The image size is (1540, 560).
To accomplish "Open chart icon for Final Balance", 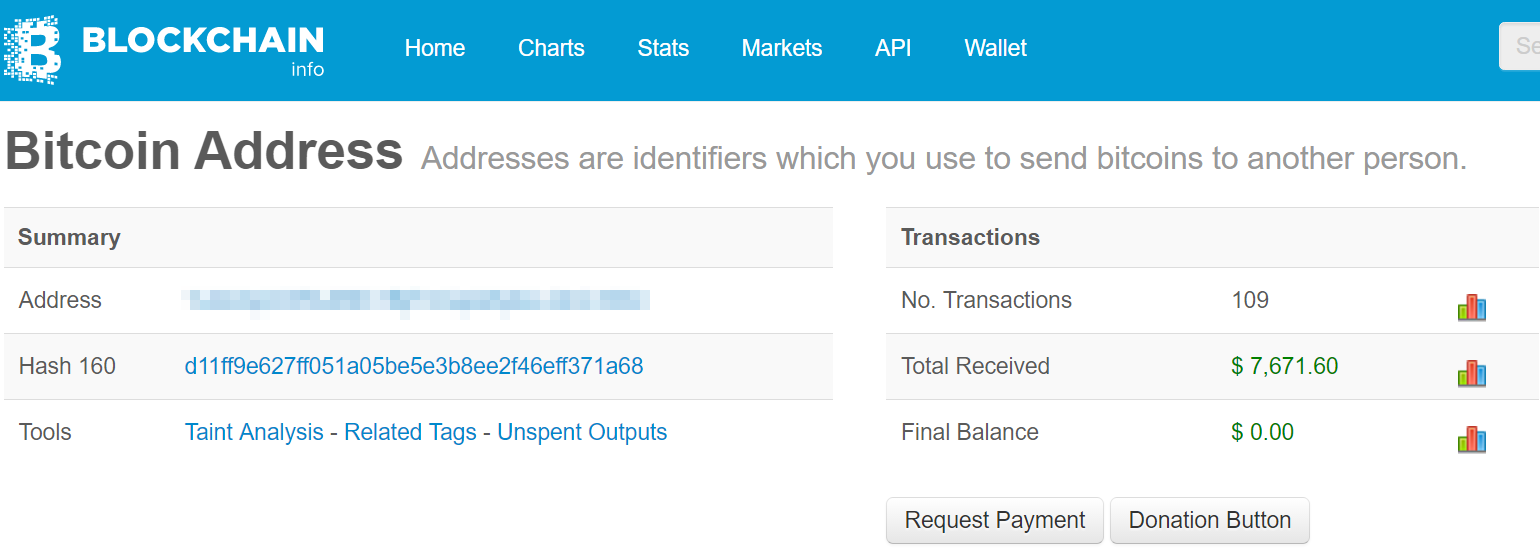I will 1471,439.
